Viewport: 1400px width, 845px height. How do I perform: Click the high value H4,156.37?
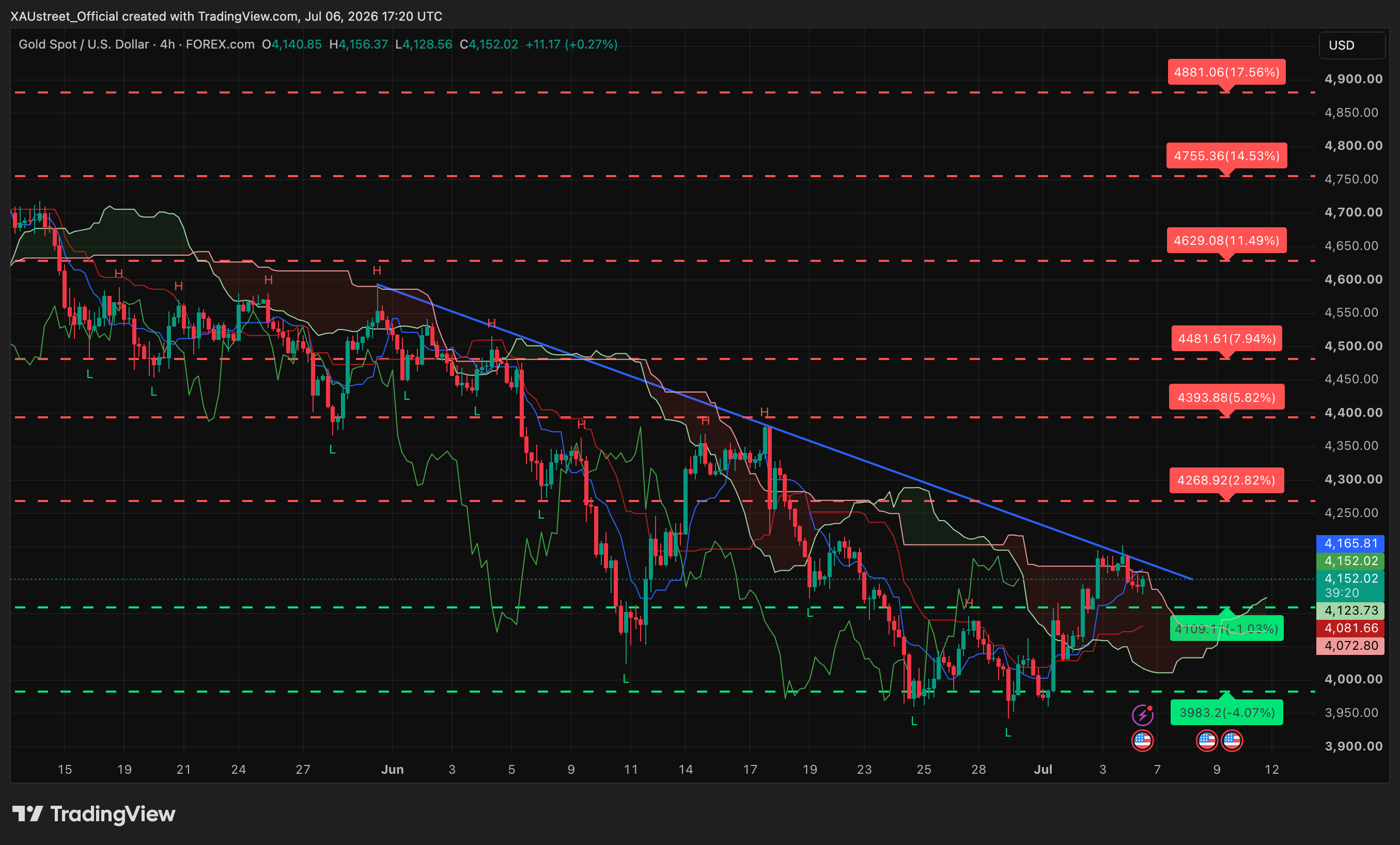pyautogui.click(x=359, y=44)
